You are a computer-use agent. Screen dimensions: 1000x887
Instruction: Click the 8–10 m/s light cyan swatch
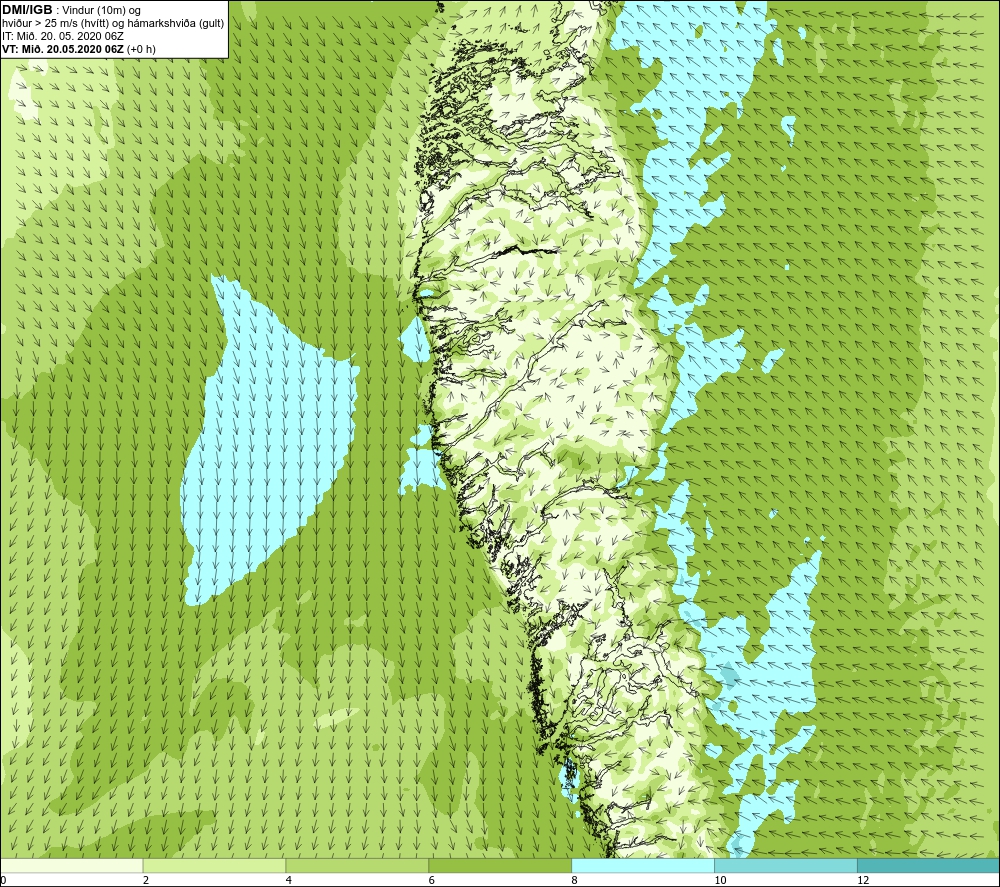pyautogui.click(x=643, y=866)
